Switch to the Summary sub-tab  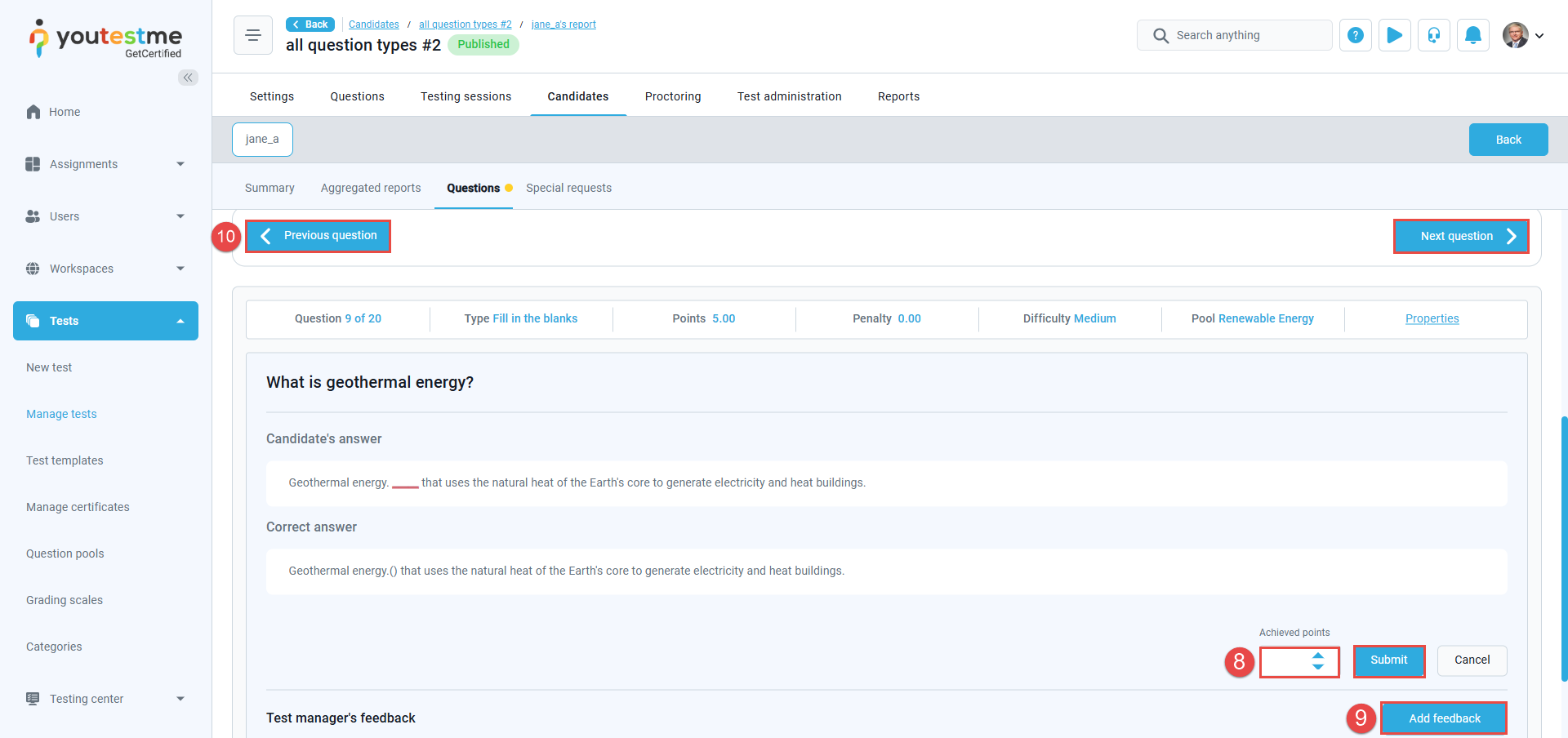pos(269,188)
